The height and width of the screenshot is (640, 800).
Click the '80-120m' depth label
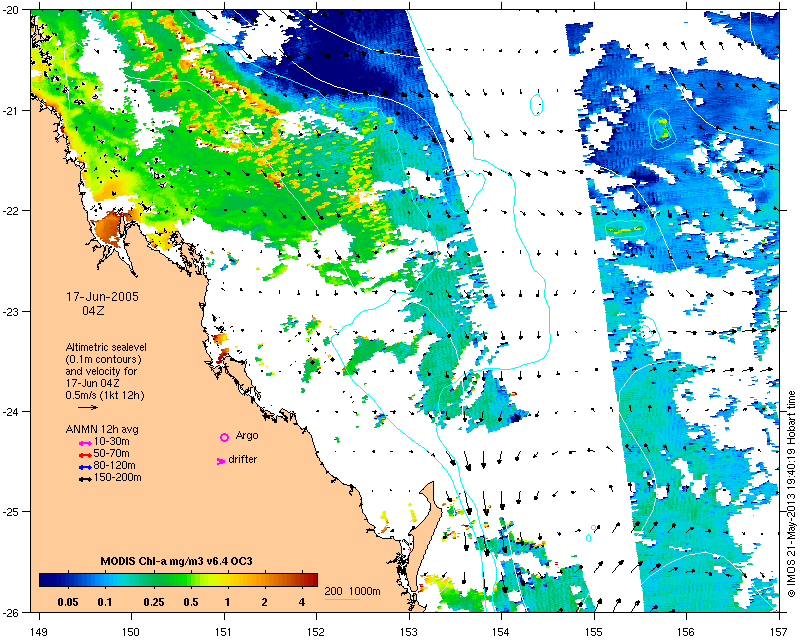tap(114, 465)
